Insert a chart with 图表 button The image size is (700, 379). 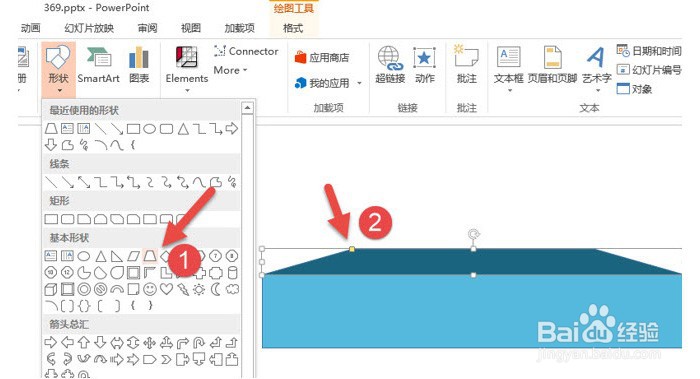tap(139, 66)
